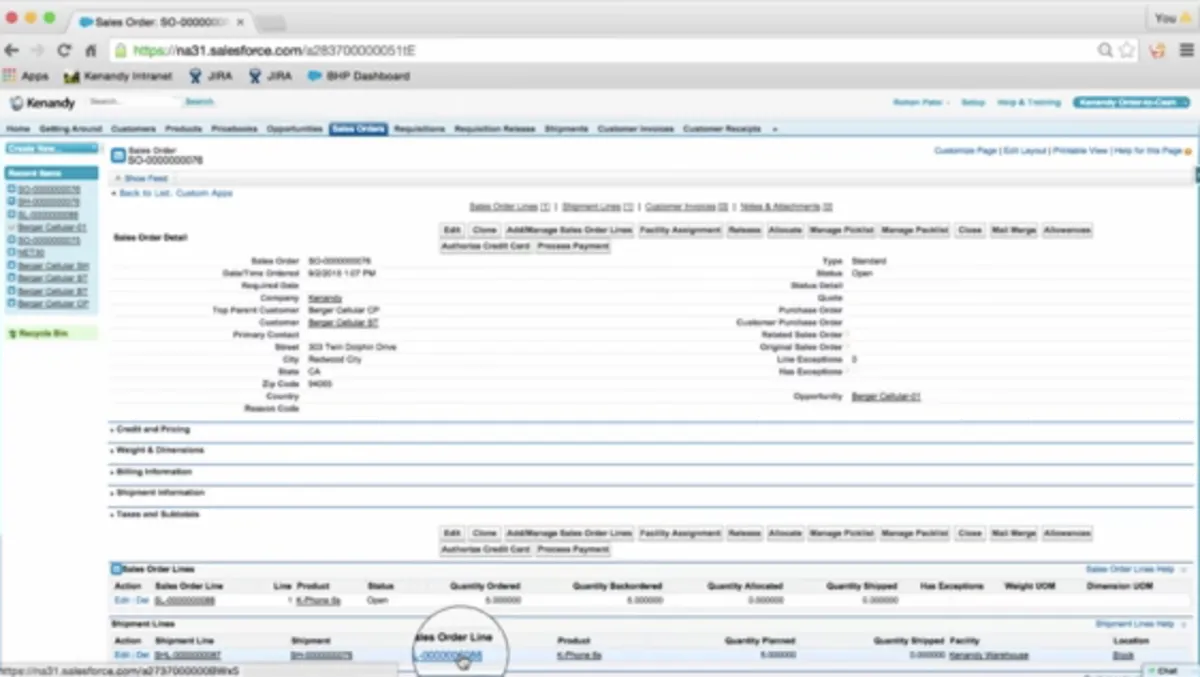Open Kenandy Order-to-Cash app menu

[x=1131, y=102]
